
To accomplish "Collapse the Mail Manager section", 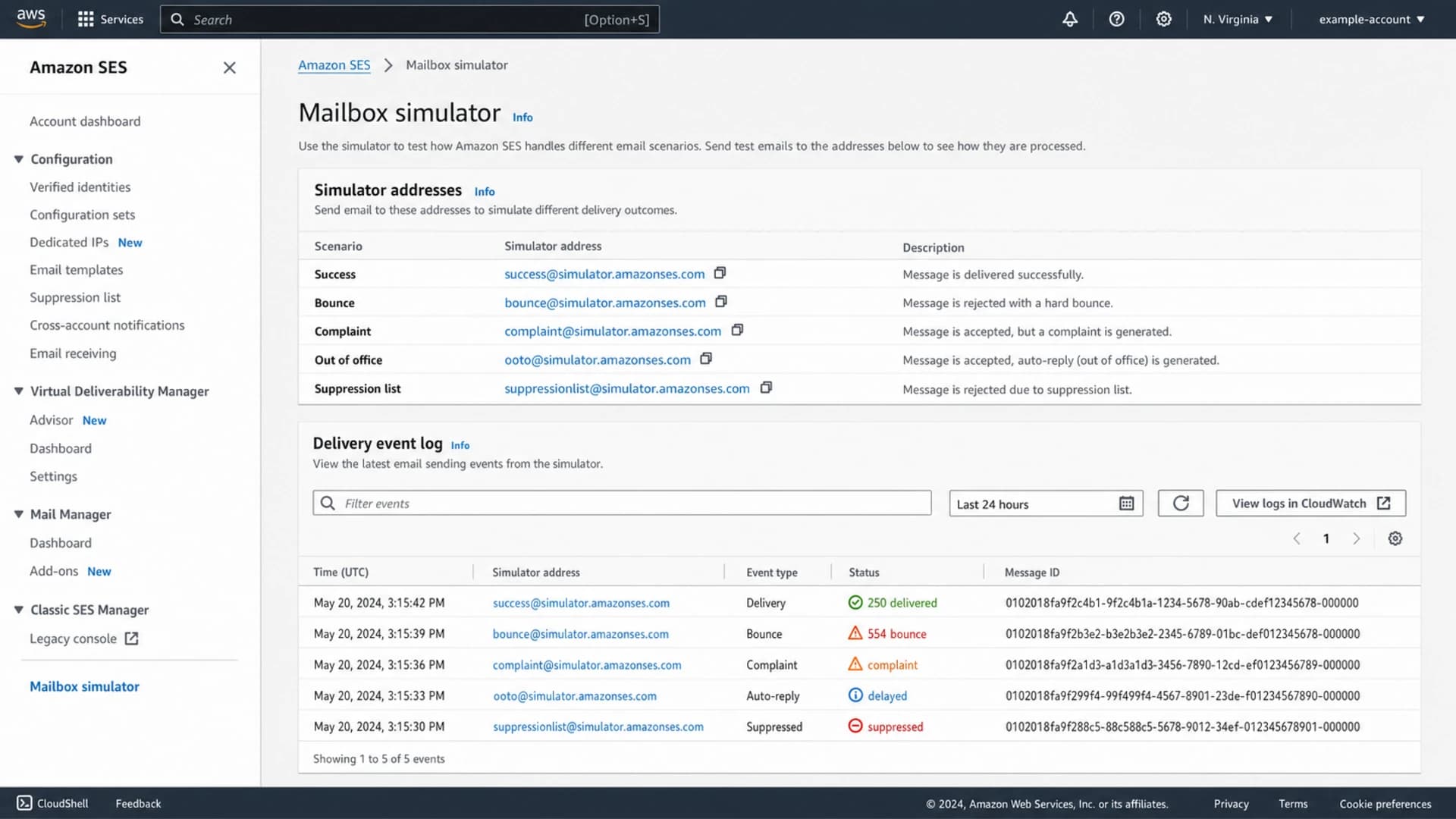I will 19,514.
